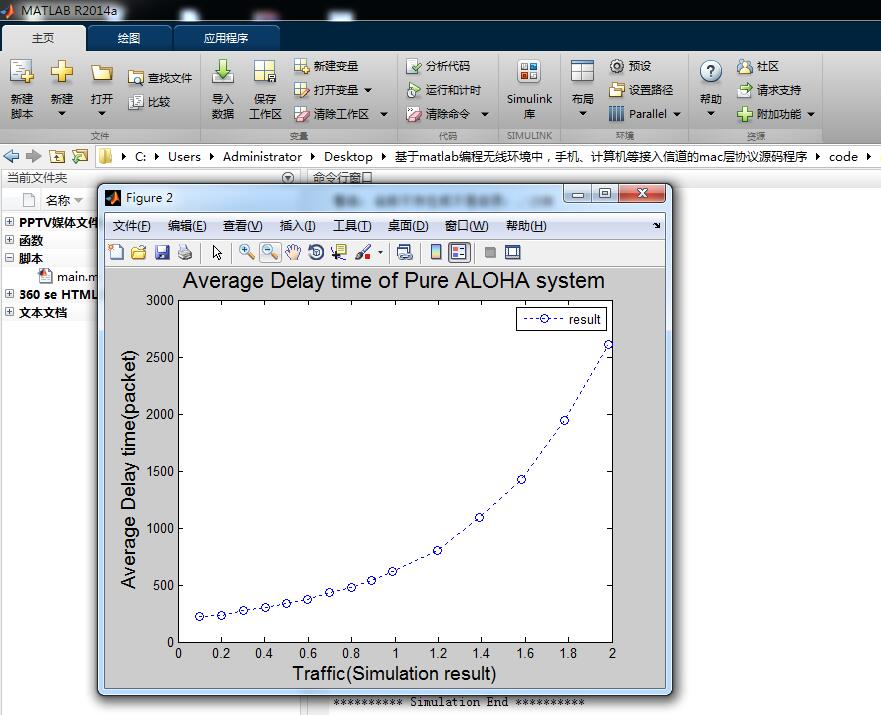Toggle the Brush/Select Data tool
This screenshot has width=881, height=715.
[363, 252]
